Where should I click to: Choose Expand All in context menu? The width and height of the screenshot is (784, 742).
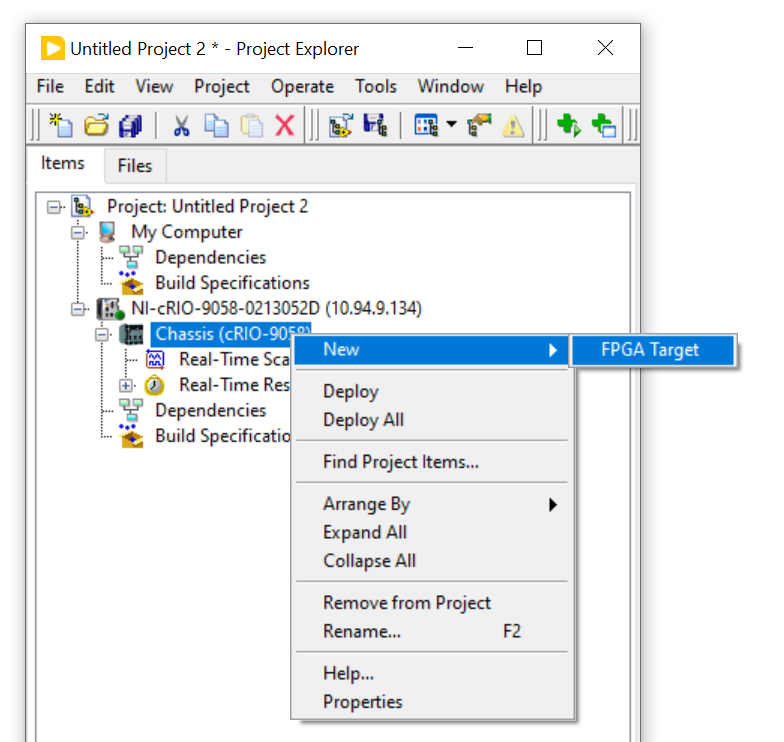(432, 532)
